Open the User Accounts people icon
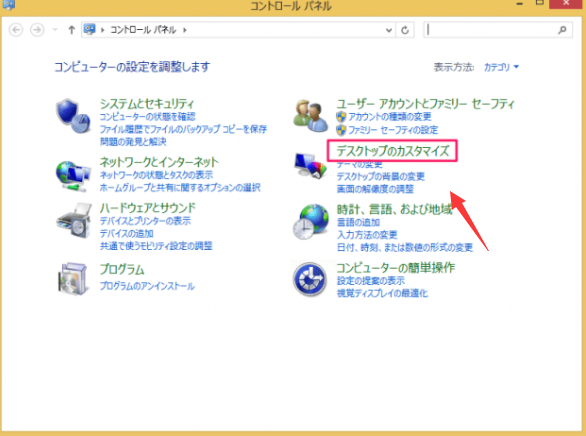 (311, 115)
